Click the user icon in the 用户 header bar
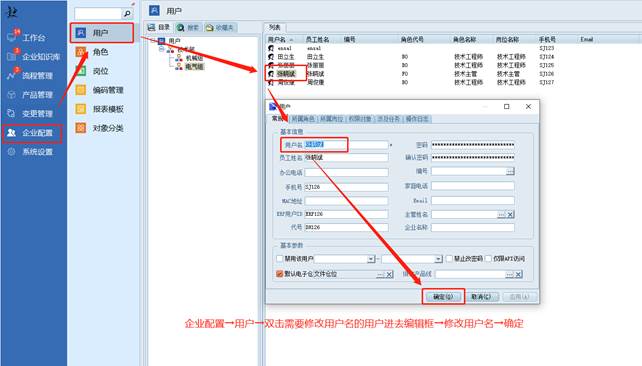 [x=154, y=10]
